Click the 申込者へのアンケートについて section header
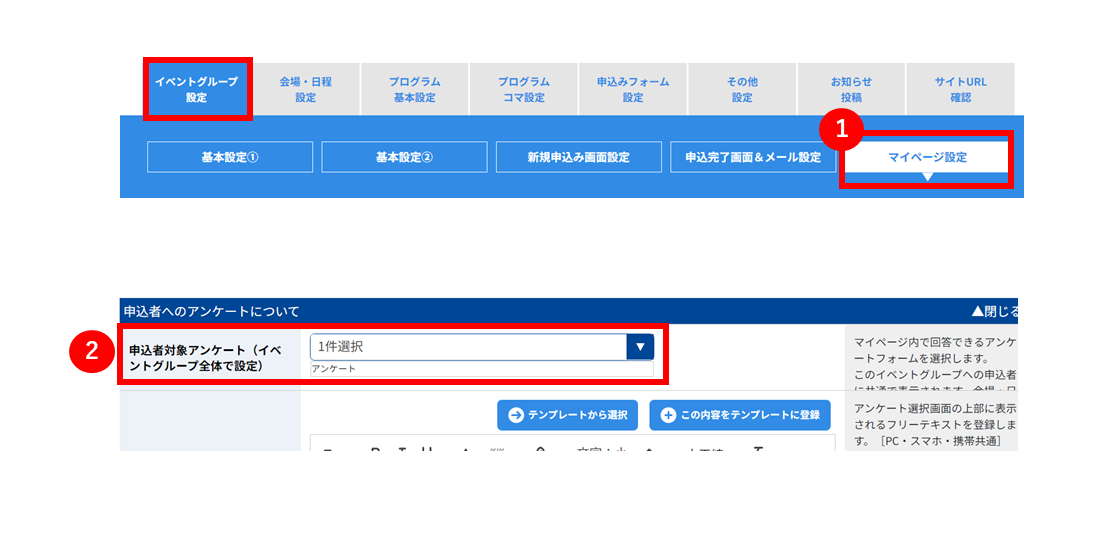1116x548 pixels. click(569, 311)
